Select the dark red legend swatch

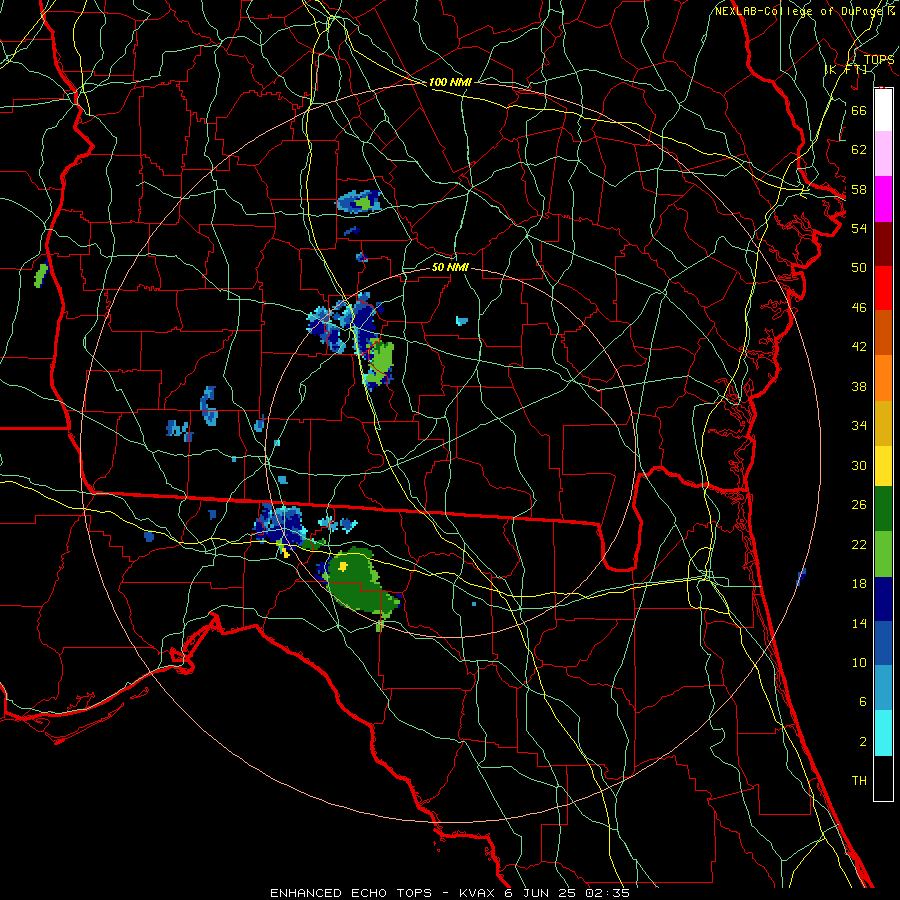883,244
